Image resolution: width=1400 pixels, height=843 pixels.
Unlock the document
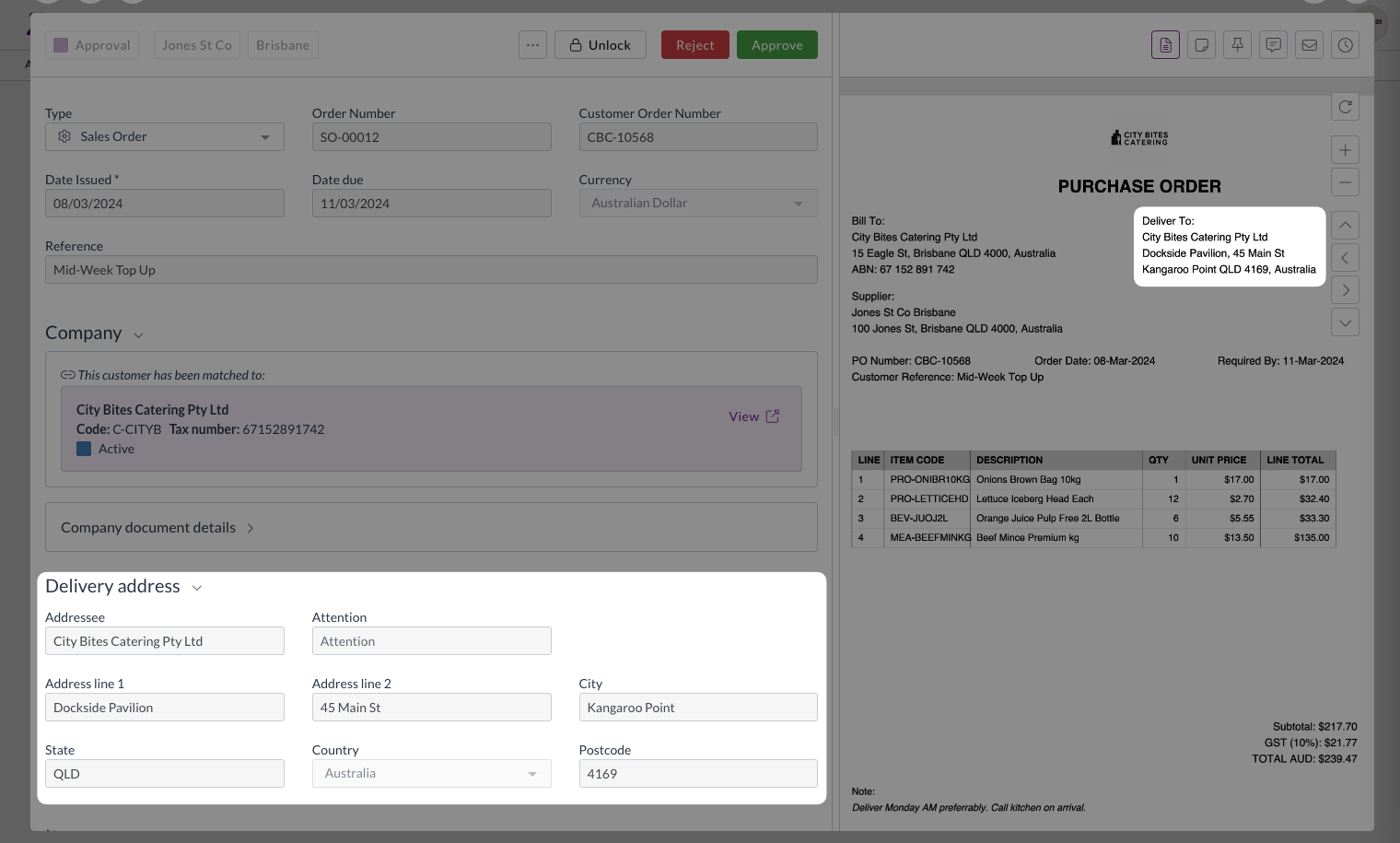(601, 44)
